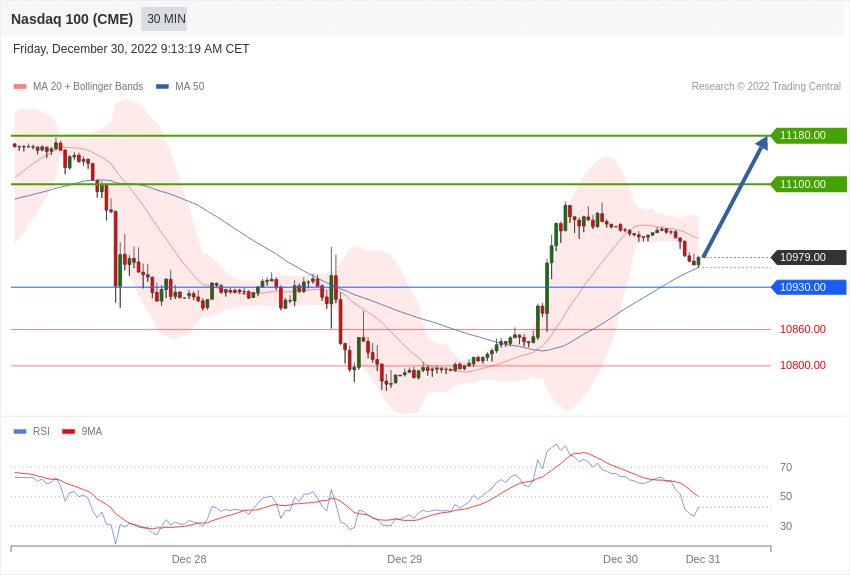Click the Dec 29 date axis label
The height and width of the screenshot is (576, 850).
pyautogui.click(x=404, y=559)
